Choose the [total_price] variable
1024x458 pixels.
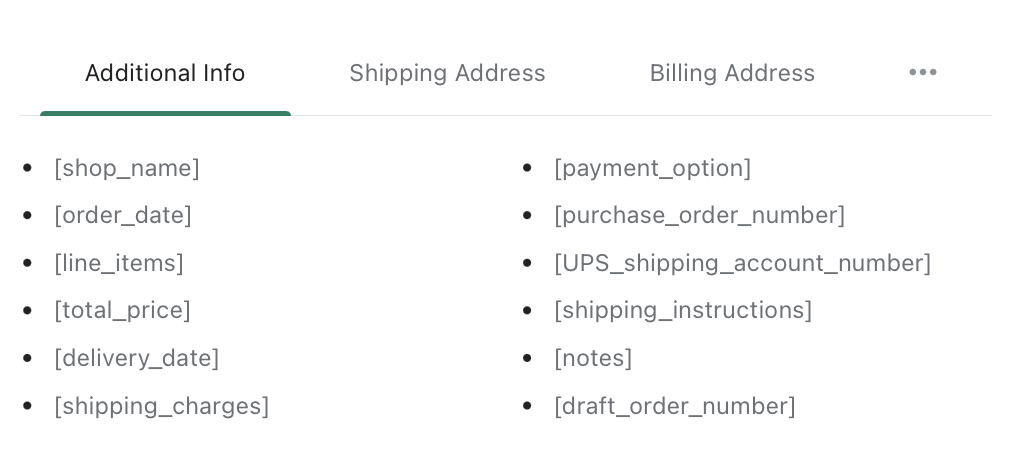(122, 310)
